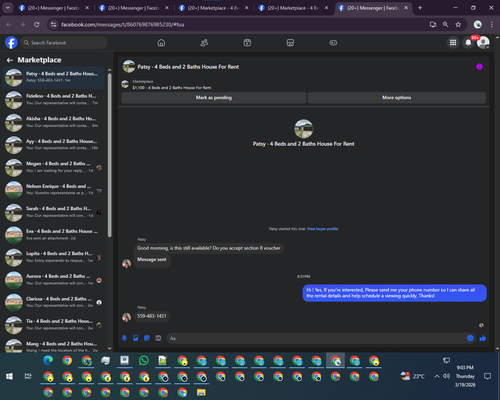Open the View buyer profile link
The image size is (500, 400).
[x=322, y=229]
